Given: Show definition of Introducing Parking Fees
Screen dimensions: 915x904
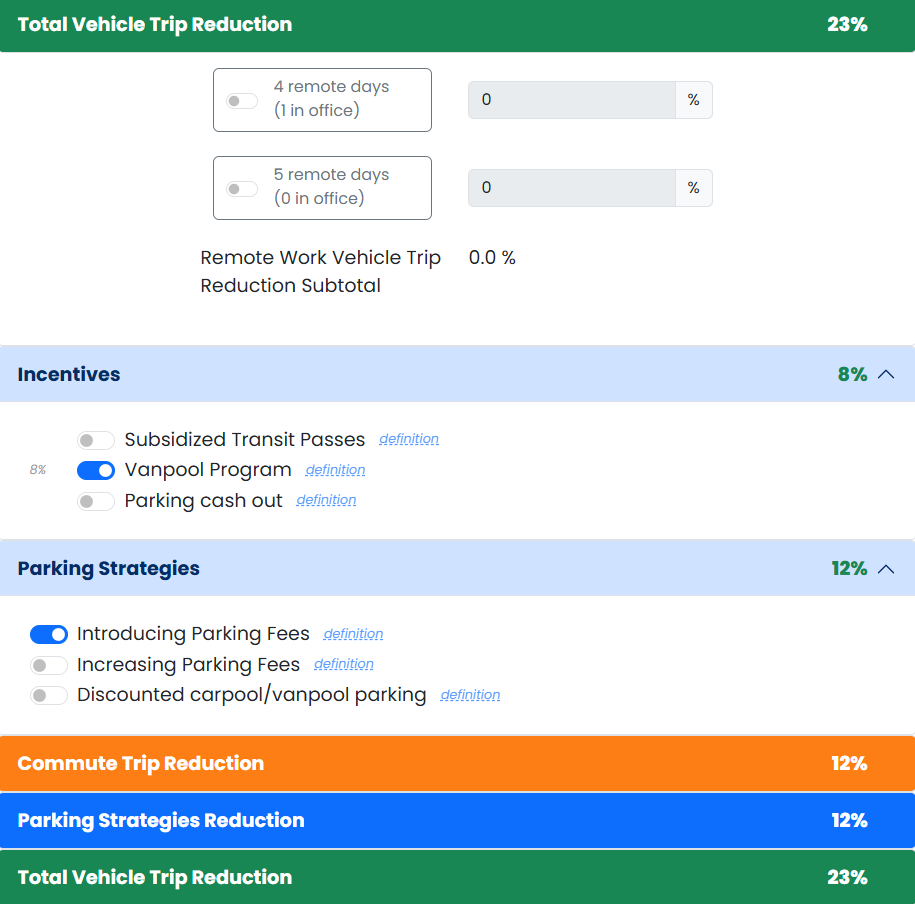Looking at the screenshot, I should pyautogui.click(x=353, y=634).
